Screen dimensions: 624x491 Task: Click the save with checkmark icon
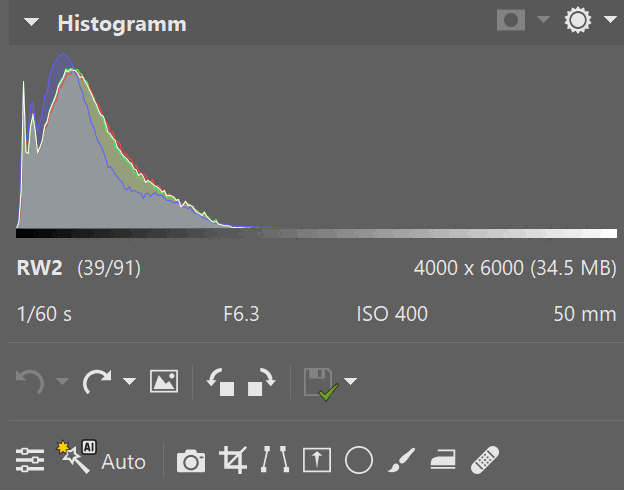tap(321, 384)
